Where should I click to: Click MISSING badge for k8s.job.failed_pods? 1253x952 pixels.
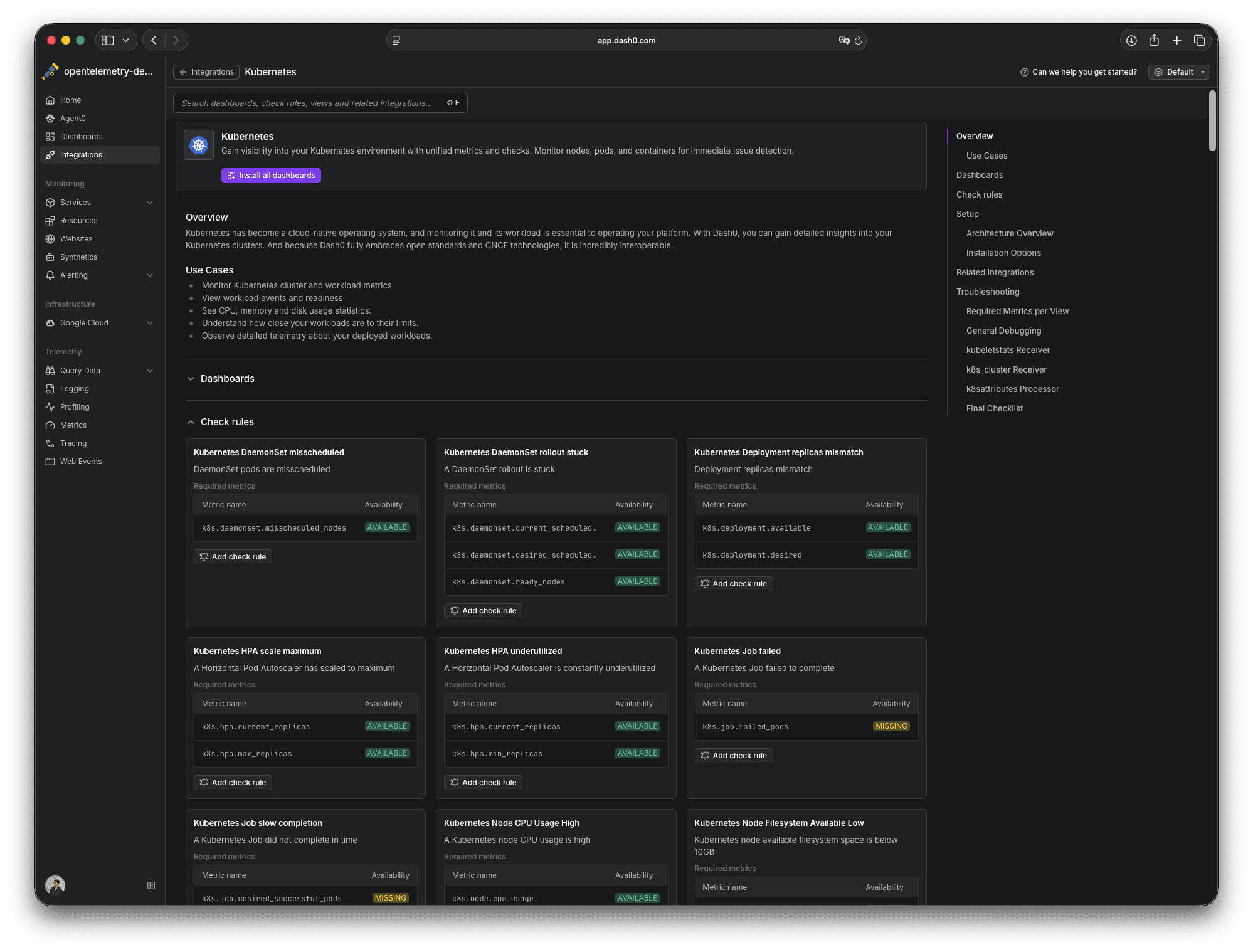(891, 726)
